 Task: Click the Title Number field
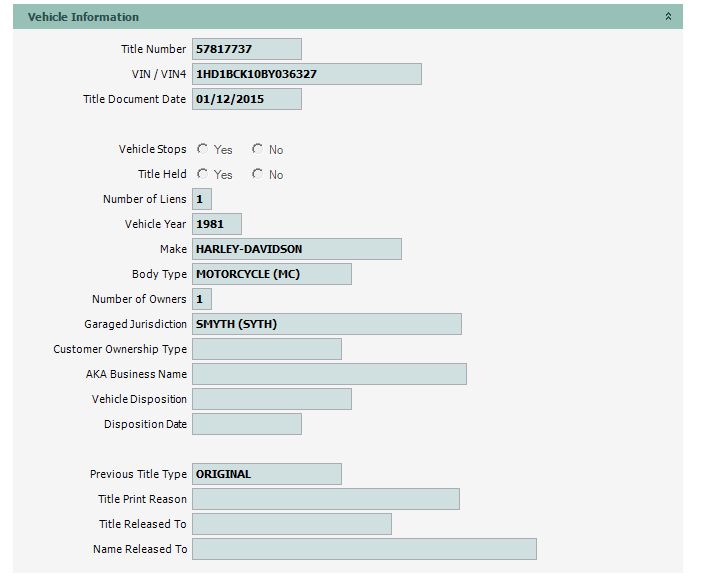tap(246, 49)
